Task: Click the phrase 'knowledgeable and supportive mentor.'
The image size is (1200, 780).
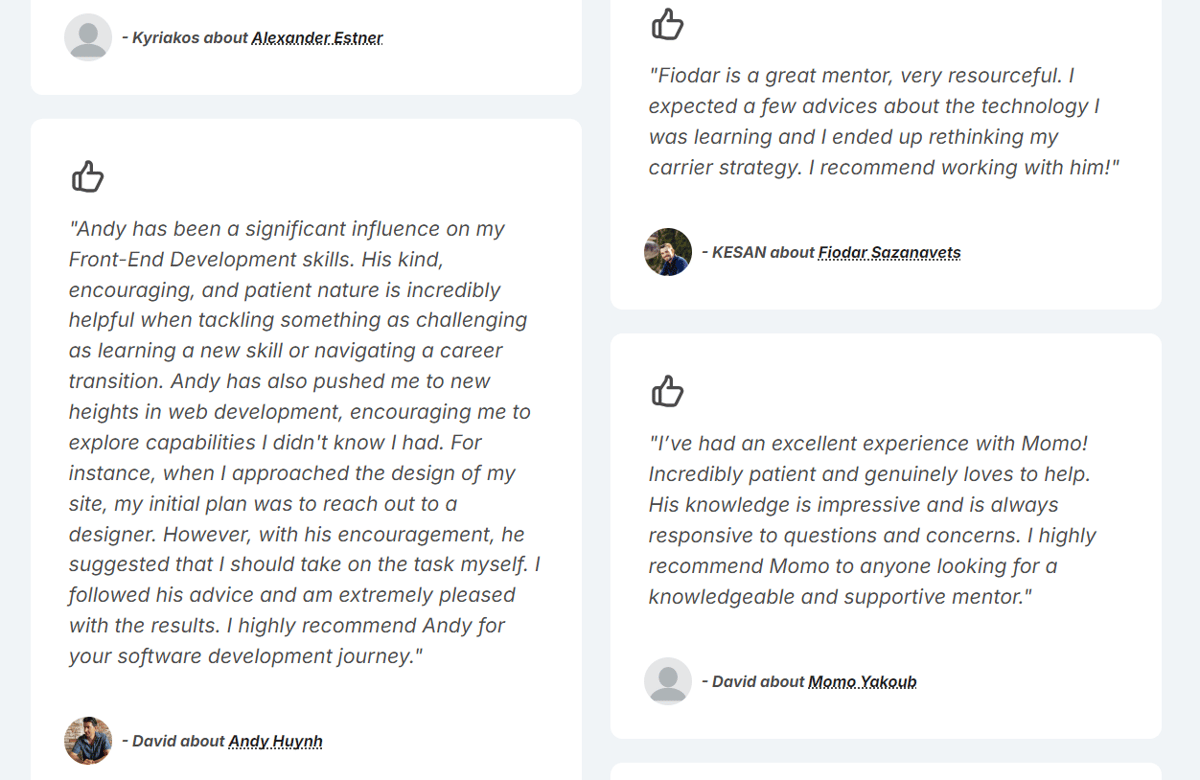Action: (840, 597)
